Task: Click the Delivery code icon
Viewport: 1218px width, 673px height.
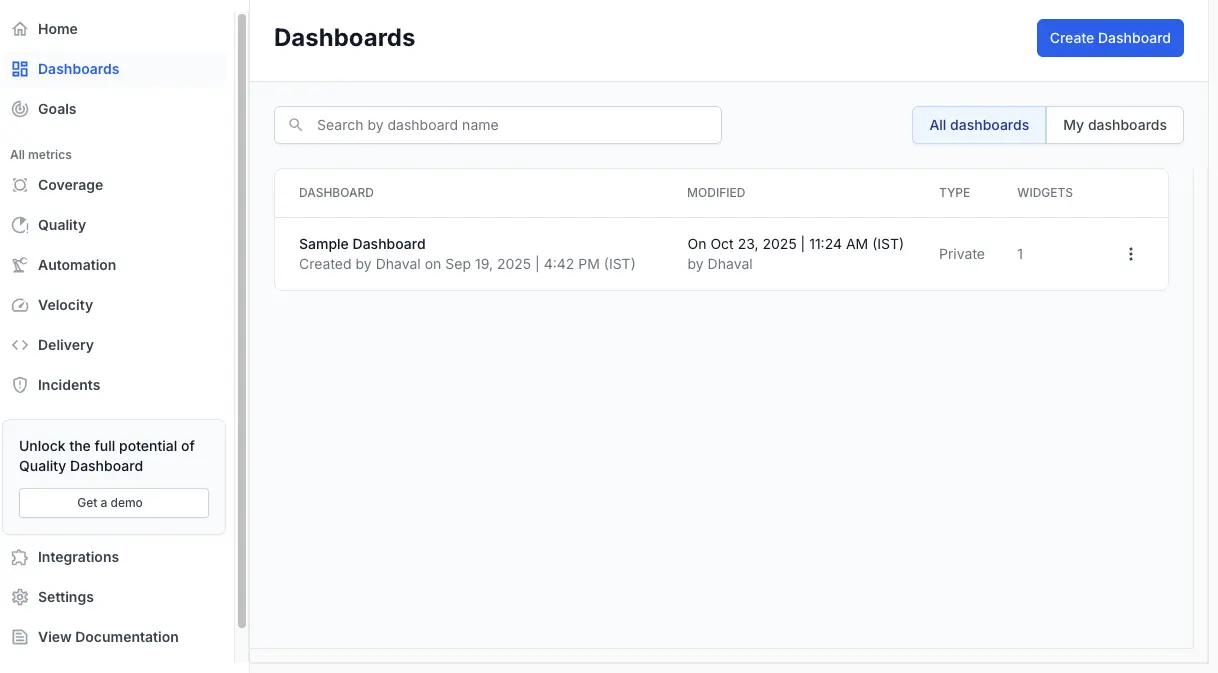Action: (17, 345)
